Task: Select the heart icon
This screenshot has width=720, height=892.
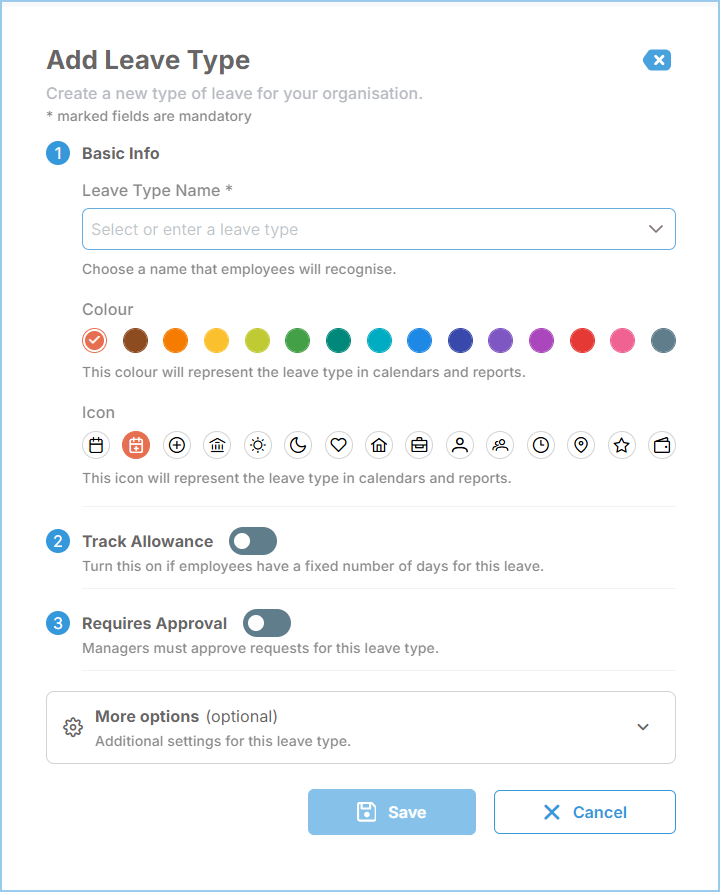Action: [x=338, y=445]
